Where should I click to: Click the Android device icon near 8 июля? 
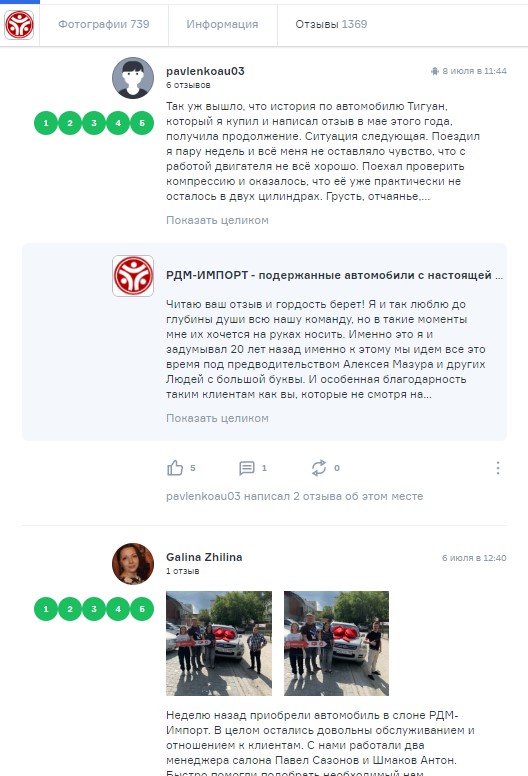click(434, 71)
